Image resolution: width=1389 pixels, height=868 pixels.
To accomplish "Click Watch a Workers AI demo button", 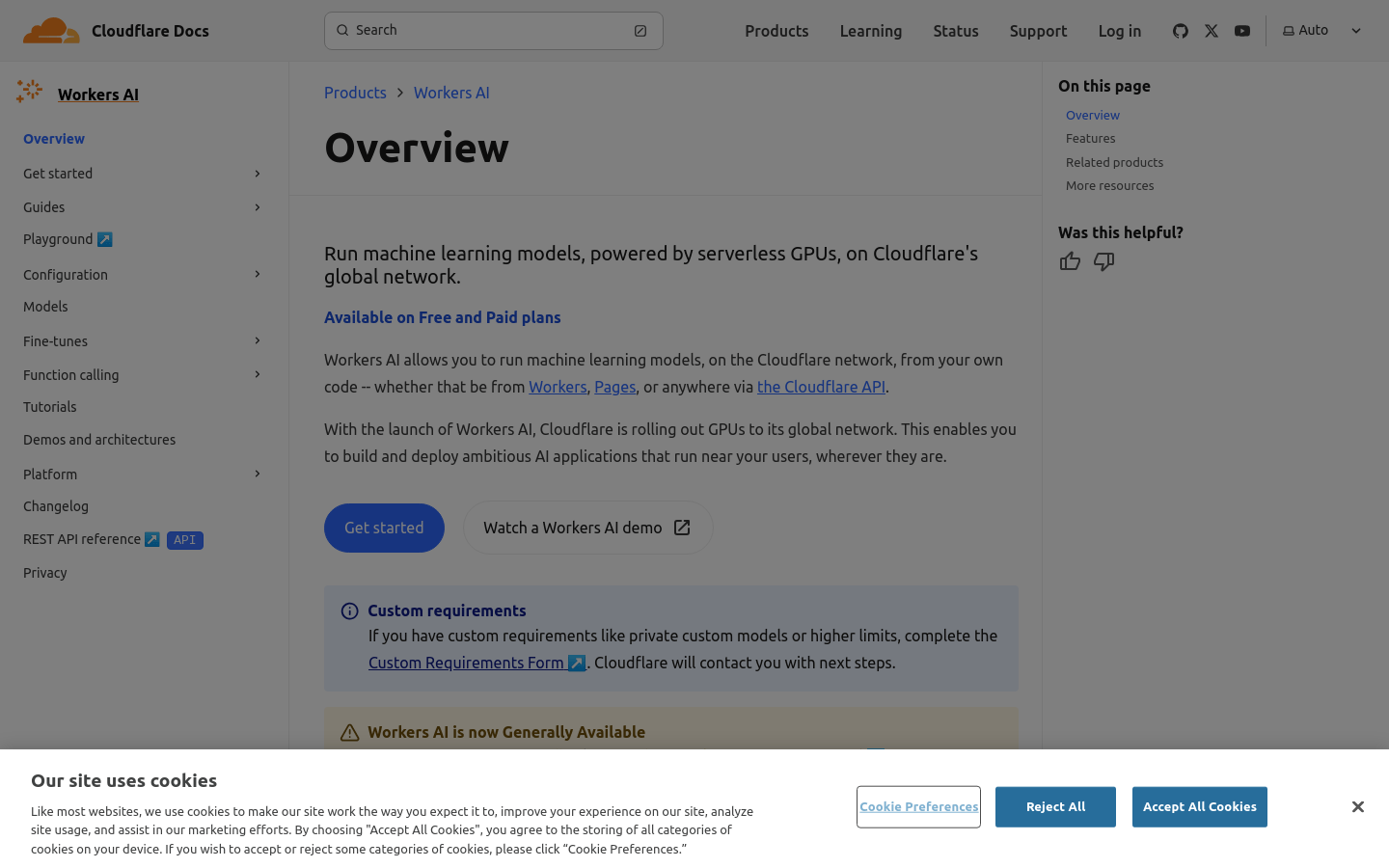I will coord(587,528).
